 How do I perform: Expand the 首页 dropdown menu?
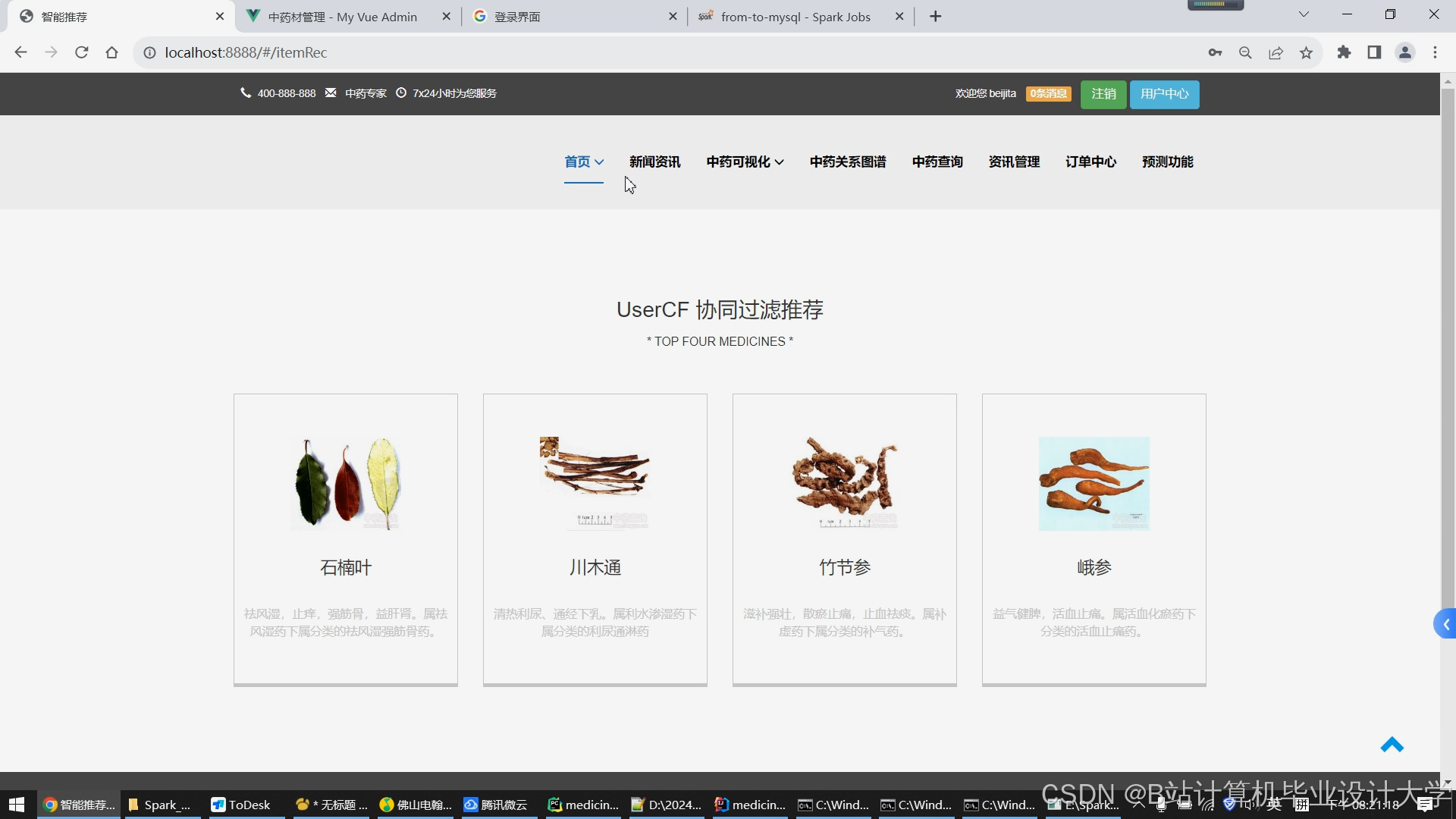click(x=583, y=162)
